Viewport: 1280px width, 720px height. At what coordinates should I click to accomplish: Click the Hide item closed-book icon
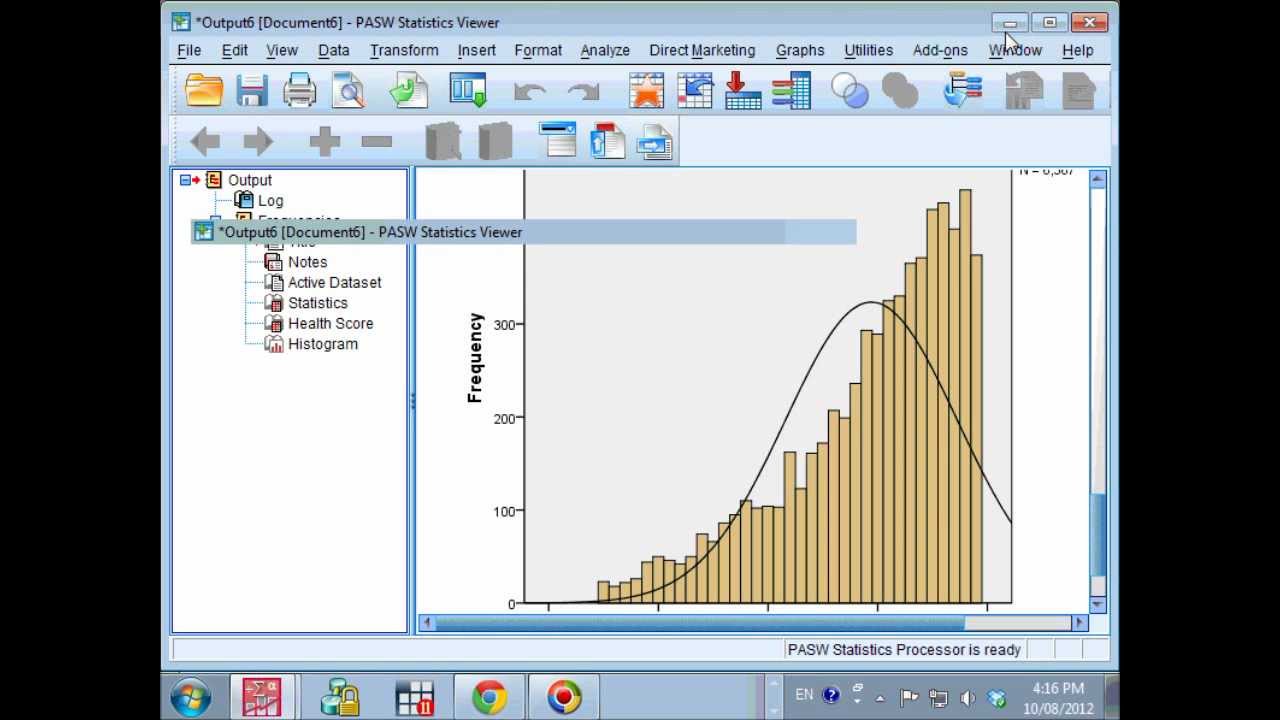click(x=495, y=142)
